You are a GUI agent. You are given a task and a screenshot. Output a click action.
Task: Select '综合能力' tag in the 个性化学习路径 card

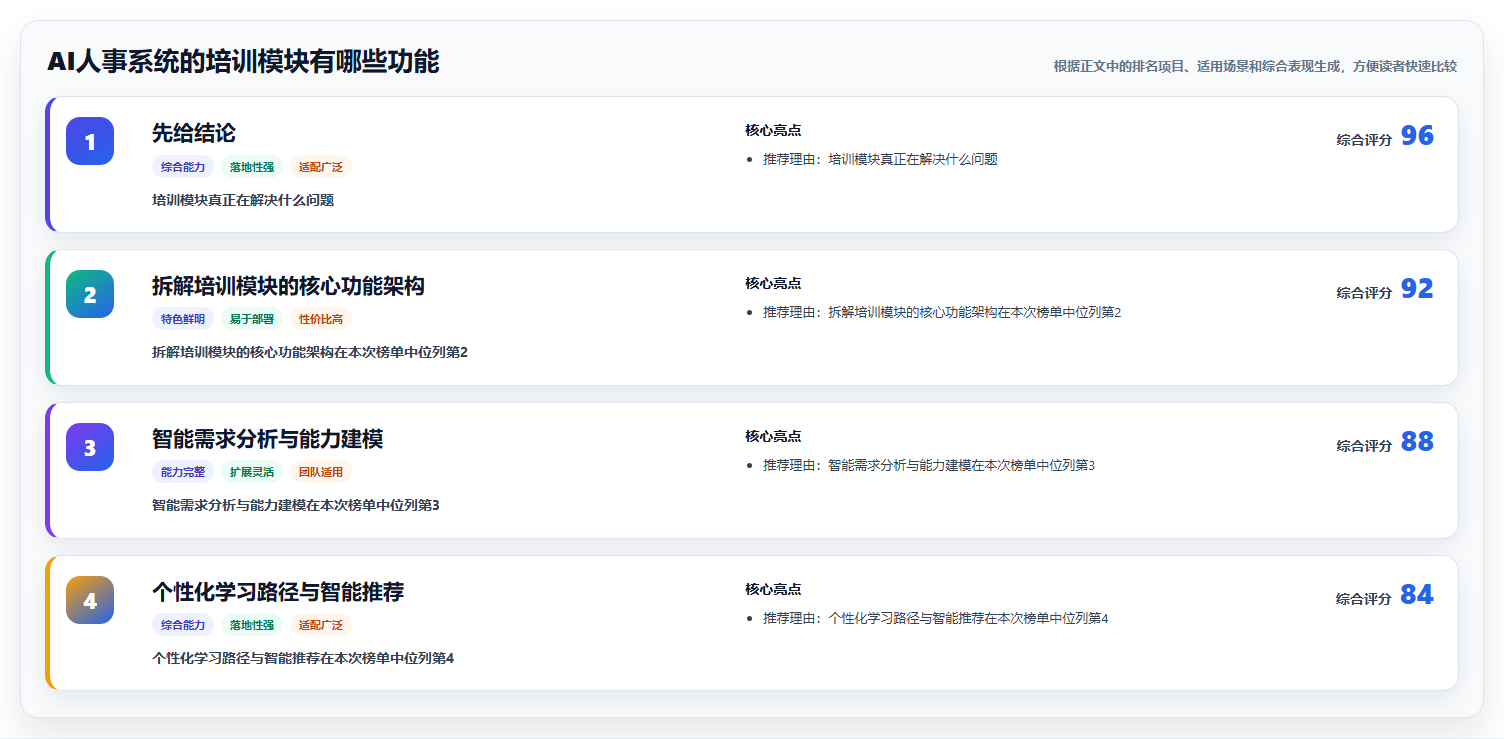coord(183,625)
